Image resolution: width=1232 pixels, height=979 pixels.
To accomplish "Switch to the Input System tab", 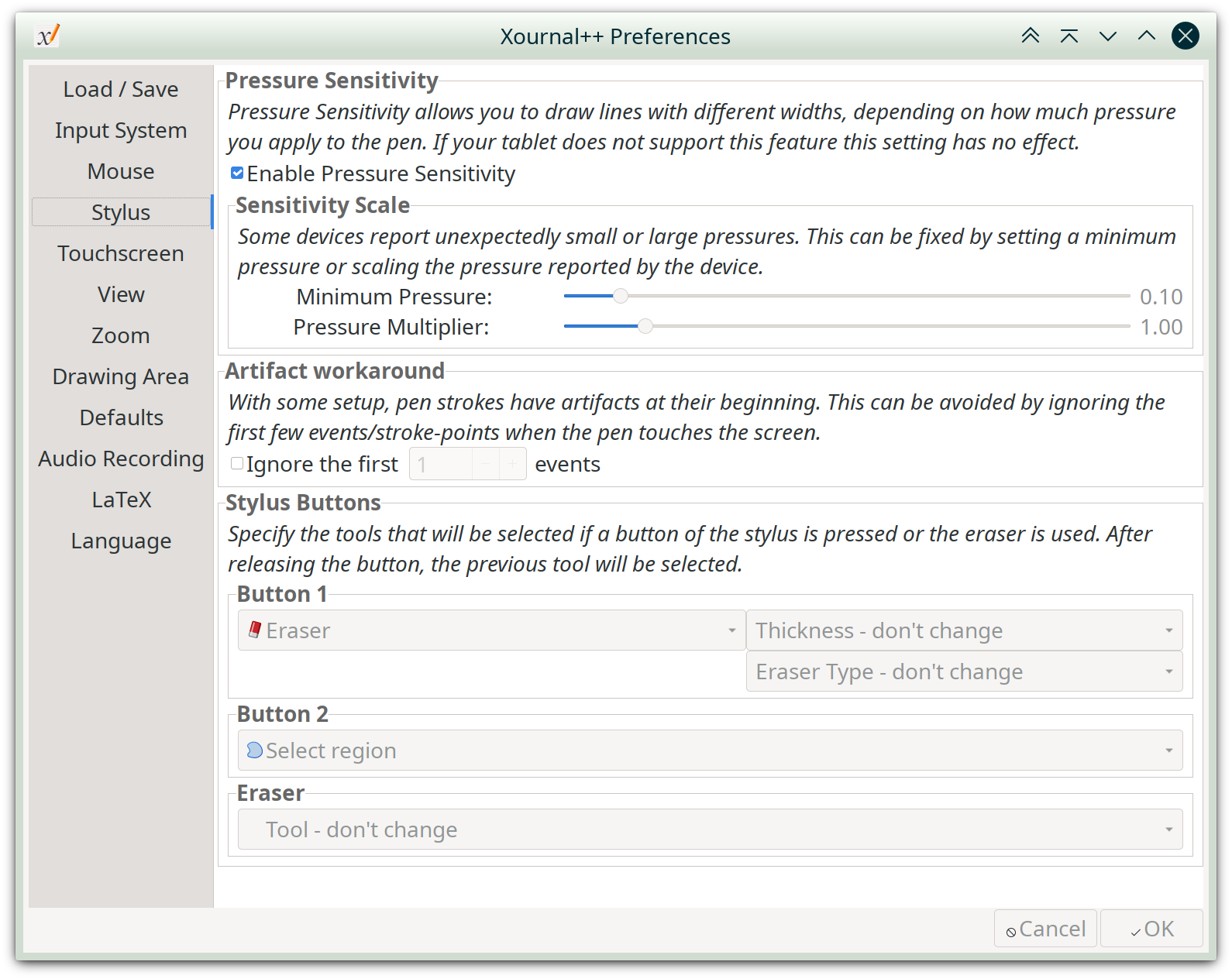I will (x=121, y=130).
